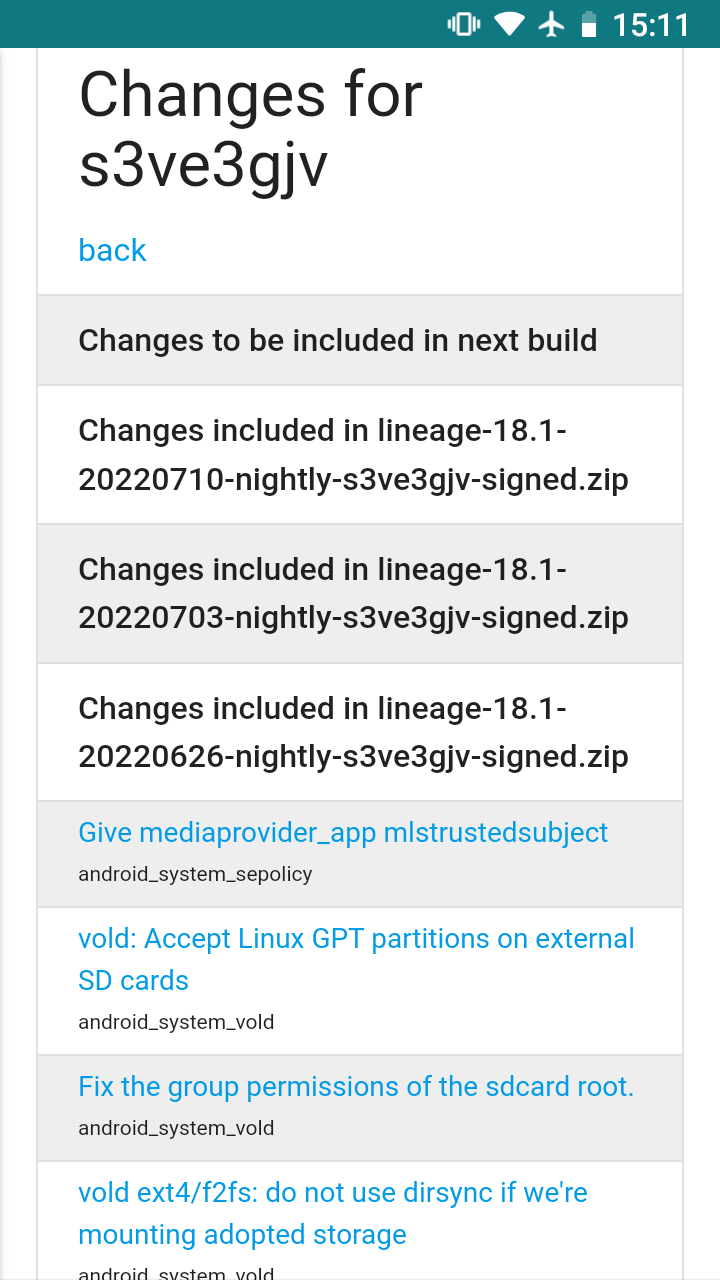This screenshot has width=720, height=1280.
Task: Open the vold ext4/f2fs dirsync change link
Action: pyautogui.click(x=332, y=1213)
